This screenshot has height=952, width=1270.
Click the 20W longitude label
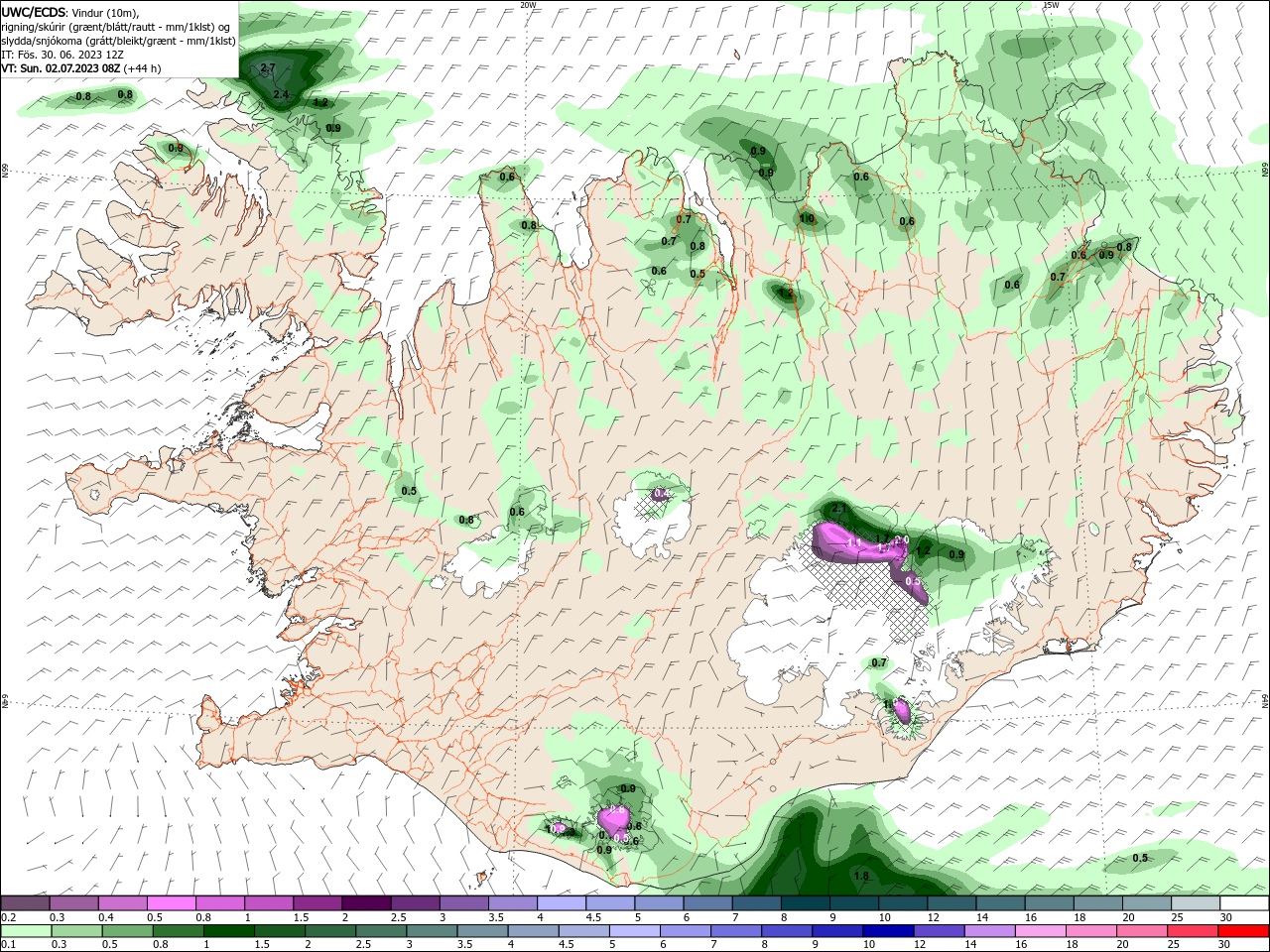[x=529, y=5]
